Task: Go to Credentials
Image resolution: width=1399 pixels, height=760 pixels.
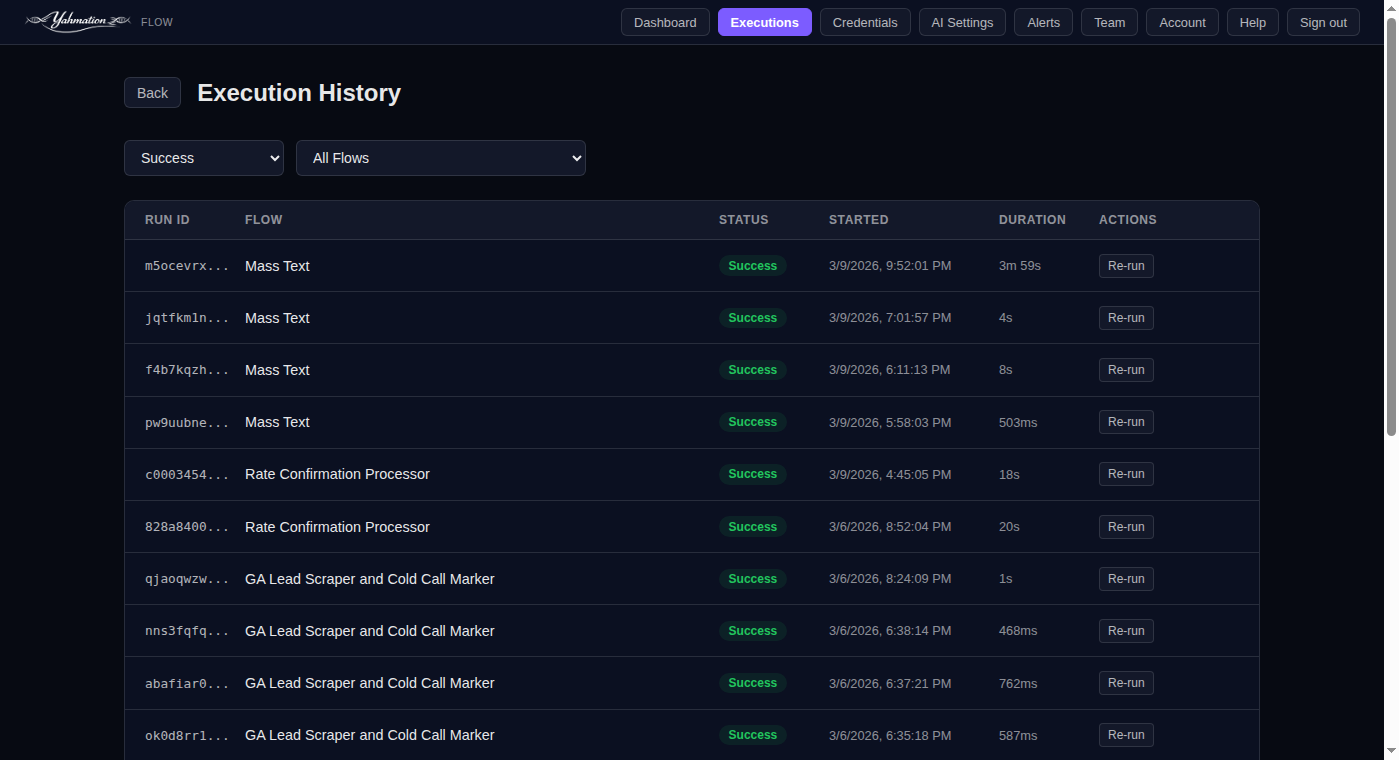Action: pos(865,22)
